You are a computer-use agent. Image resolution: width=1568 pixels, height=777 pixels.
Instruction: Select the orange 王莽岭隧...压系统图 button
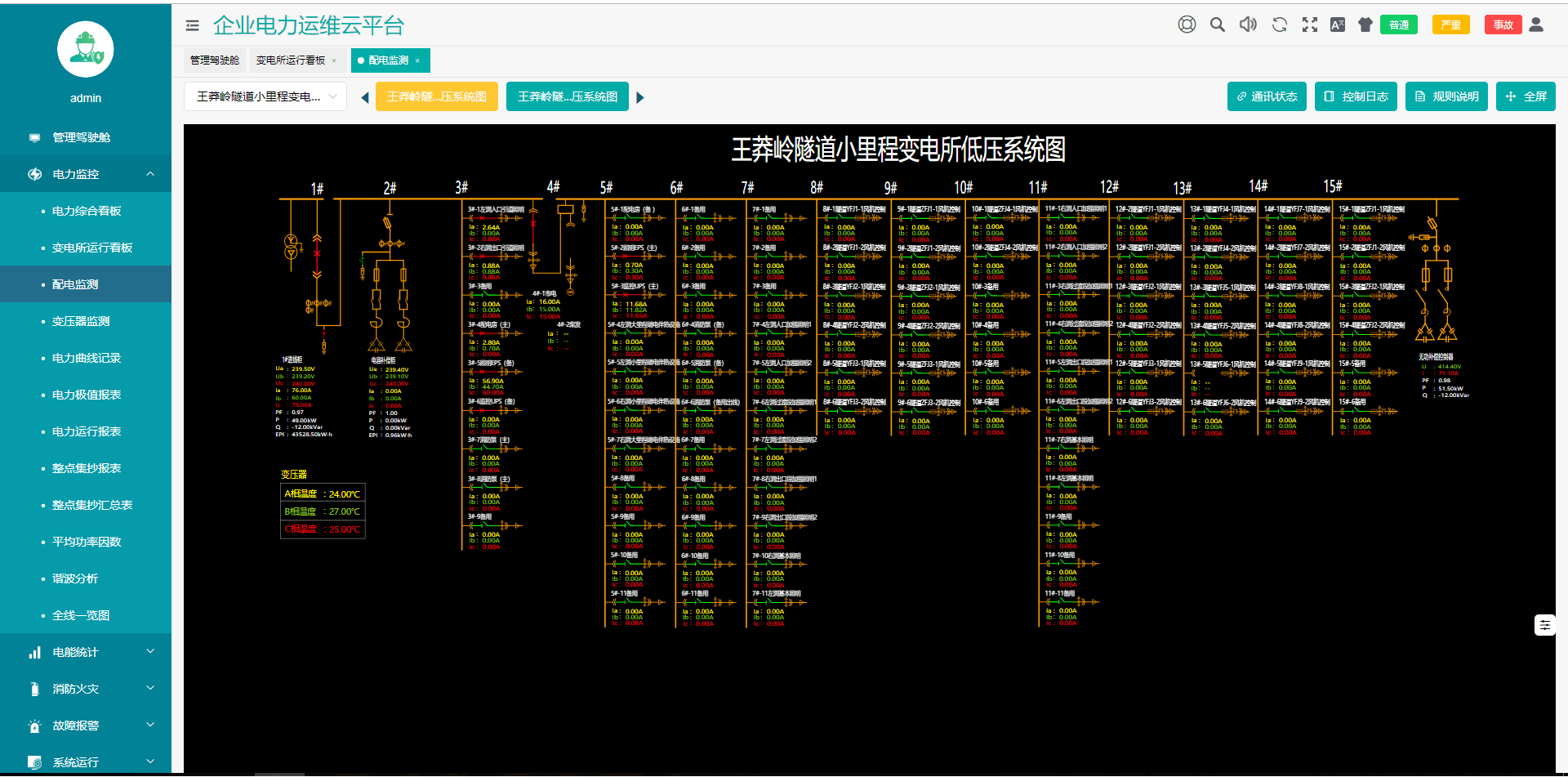point(437,96)
